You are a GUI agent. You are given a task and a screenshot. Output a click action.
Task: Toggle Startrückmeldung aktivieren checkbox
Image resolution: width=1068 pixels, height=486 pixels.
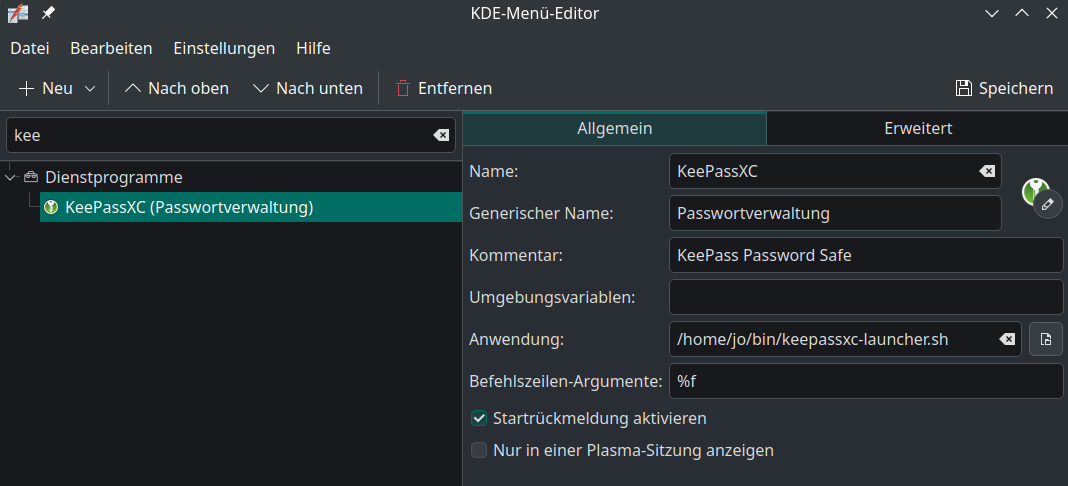pos(480,418)
